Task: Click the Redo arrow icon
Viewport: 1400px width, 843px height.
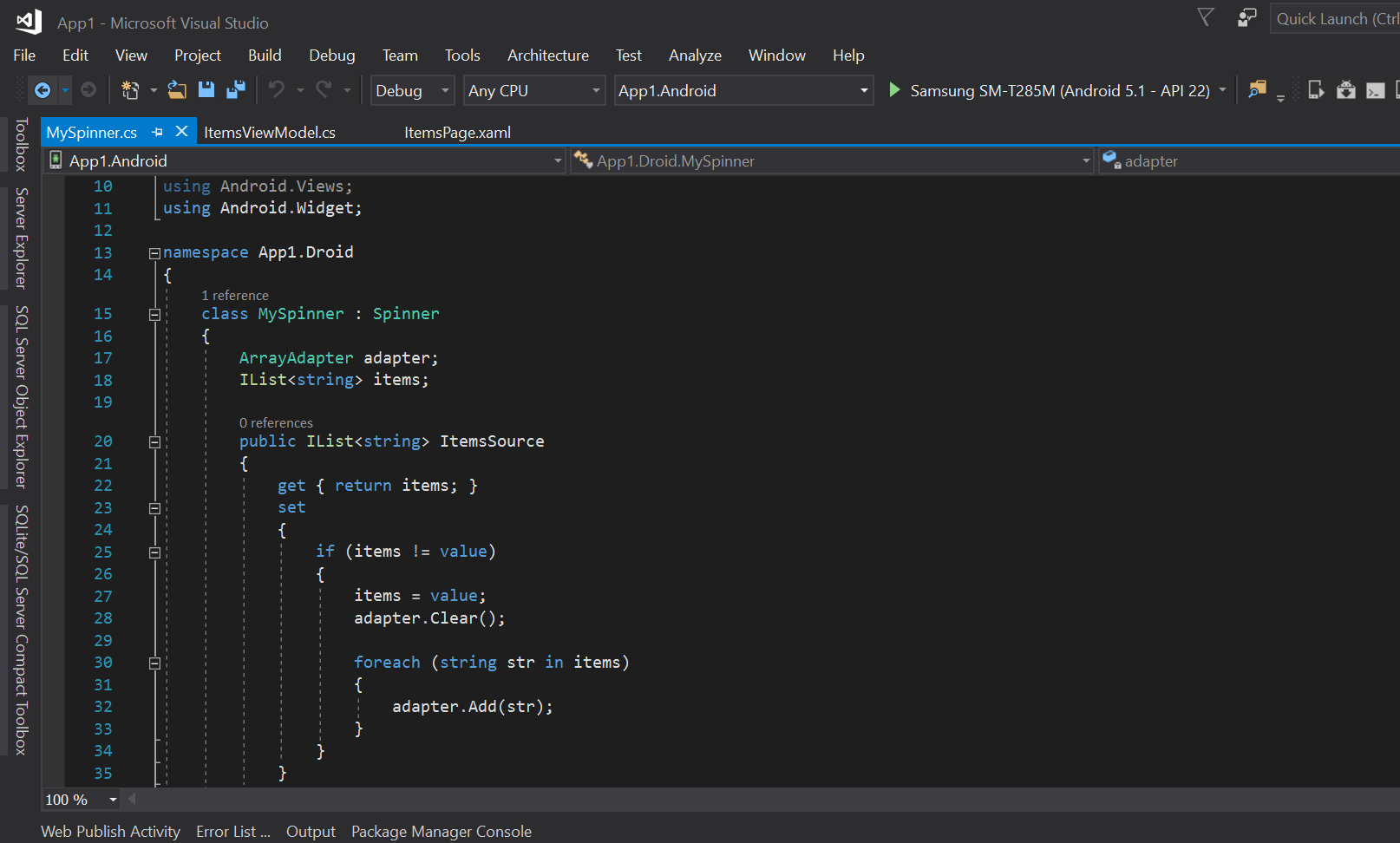Action: point(324,89)
